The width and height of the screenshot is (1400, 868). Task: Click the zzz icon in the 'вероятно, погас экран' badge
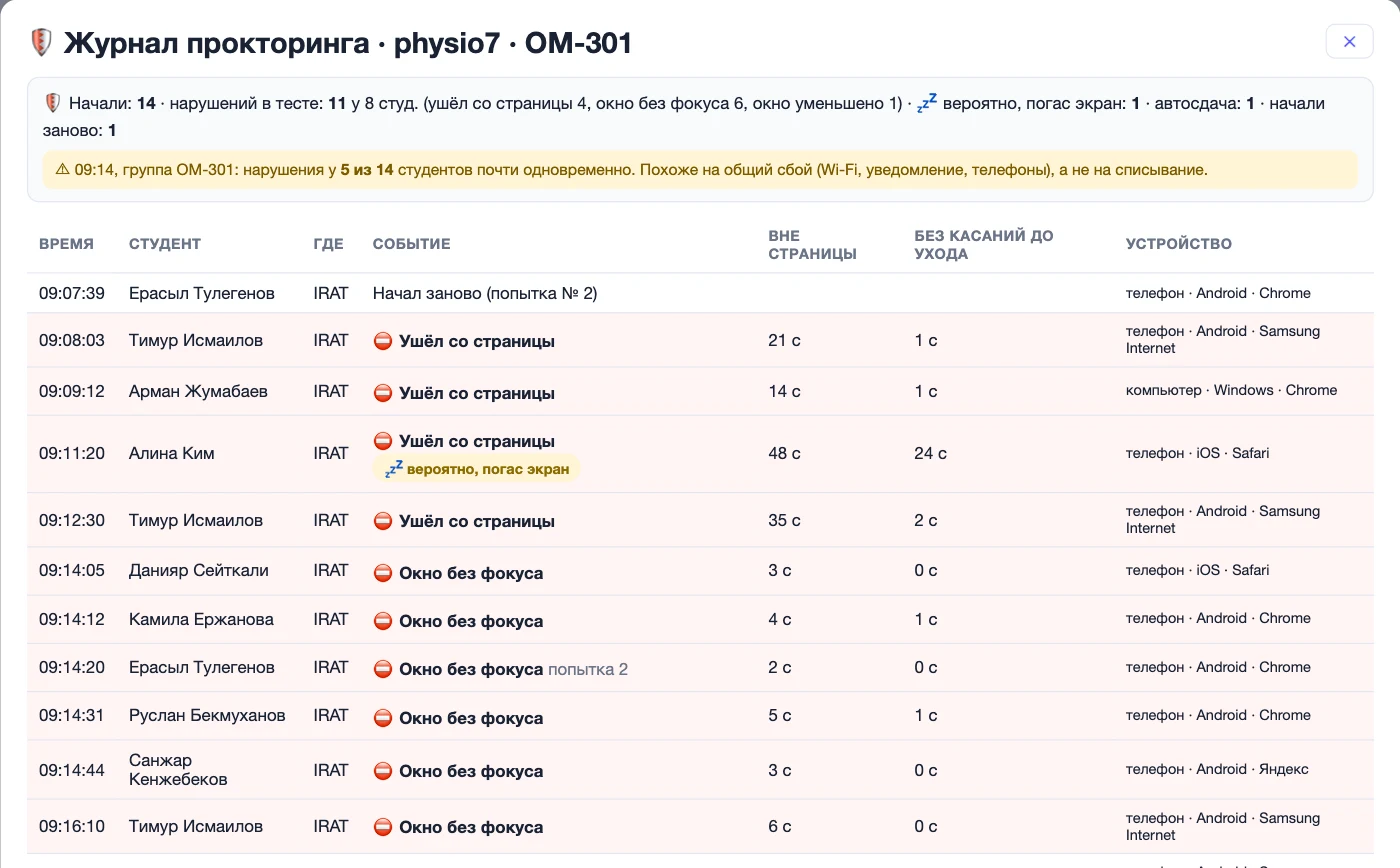coord(393,469)
